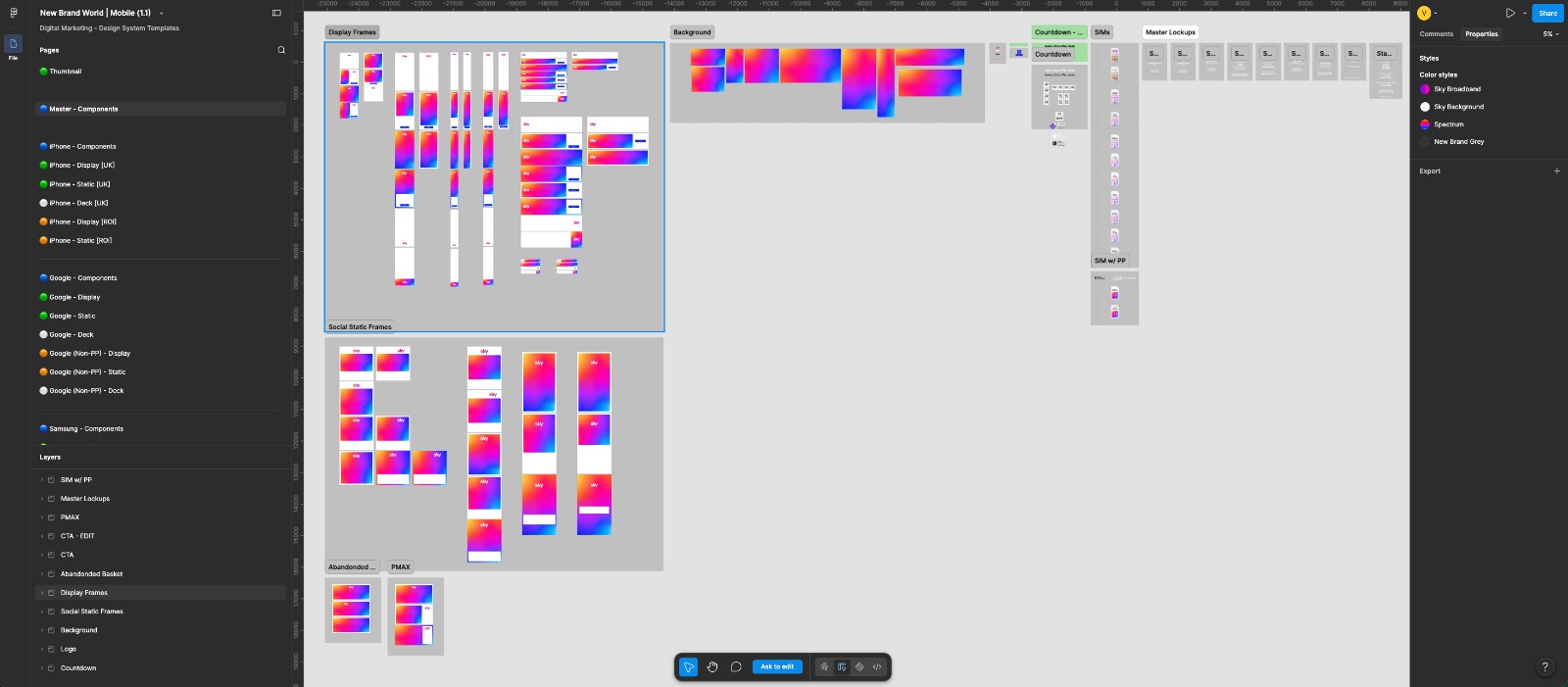Open the Google - Deck page
The width and height of the screenshot is (1568, 687).
[160, 334]
